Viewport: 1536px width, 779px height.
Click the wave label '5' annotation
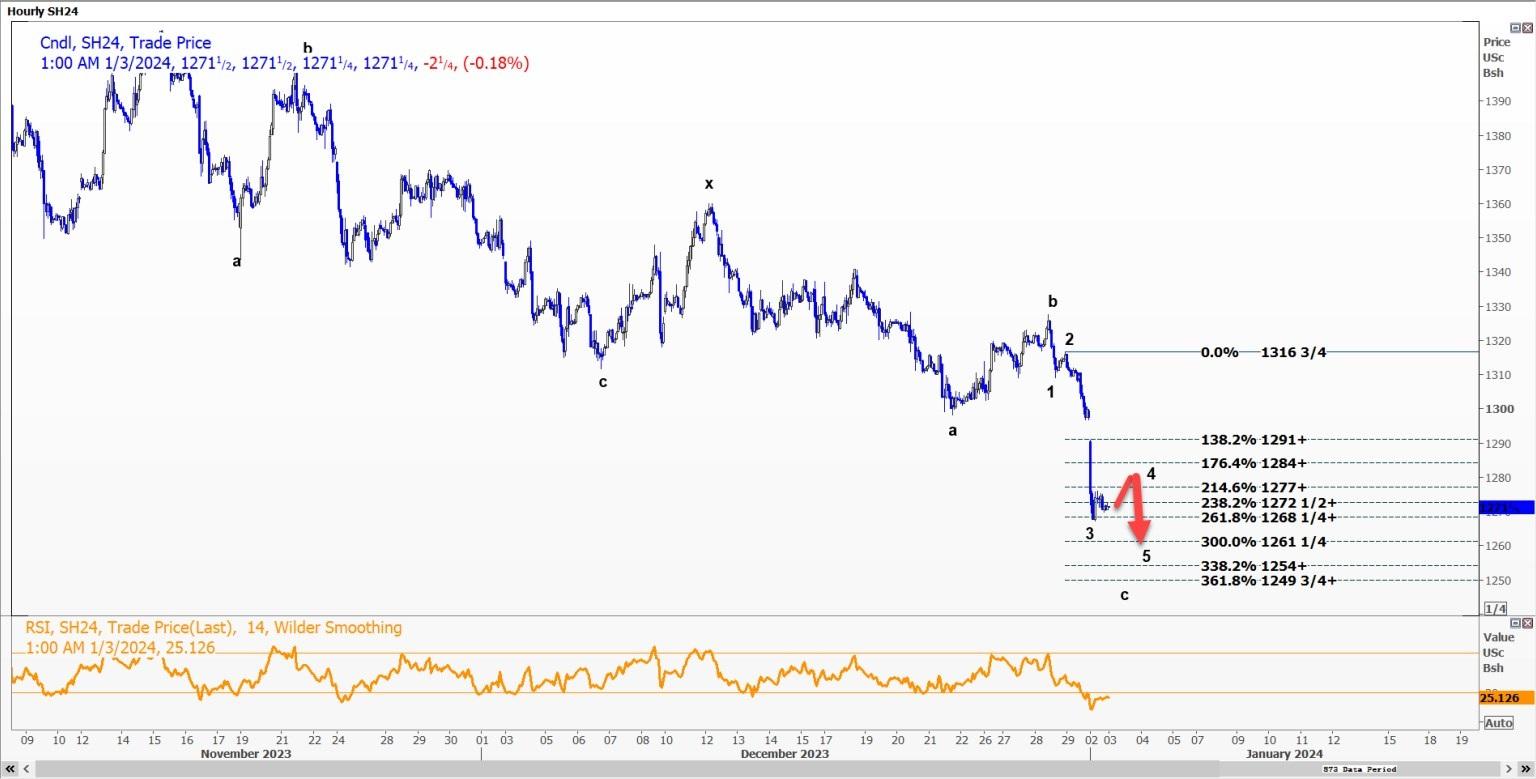[1147, 556]
